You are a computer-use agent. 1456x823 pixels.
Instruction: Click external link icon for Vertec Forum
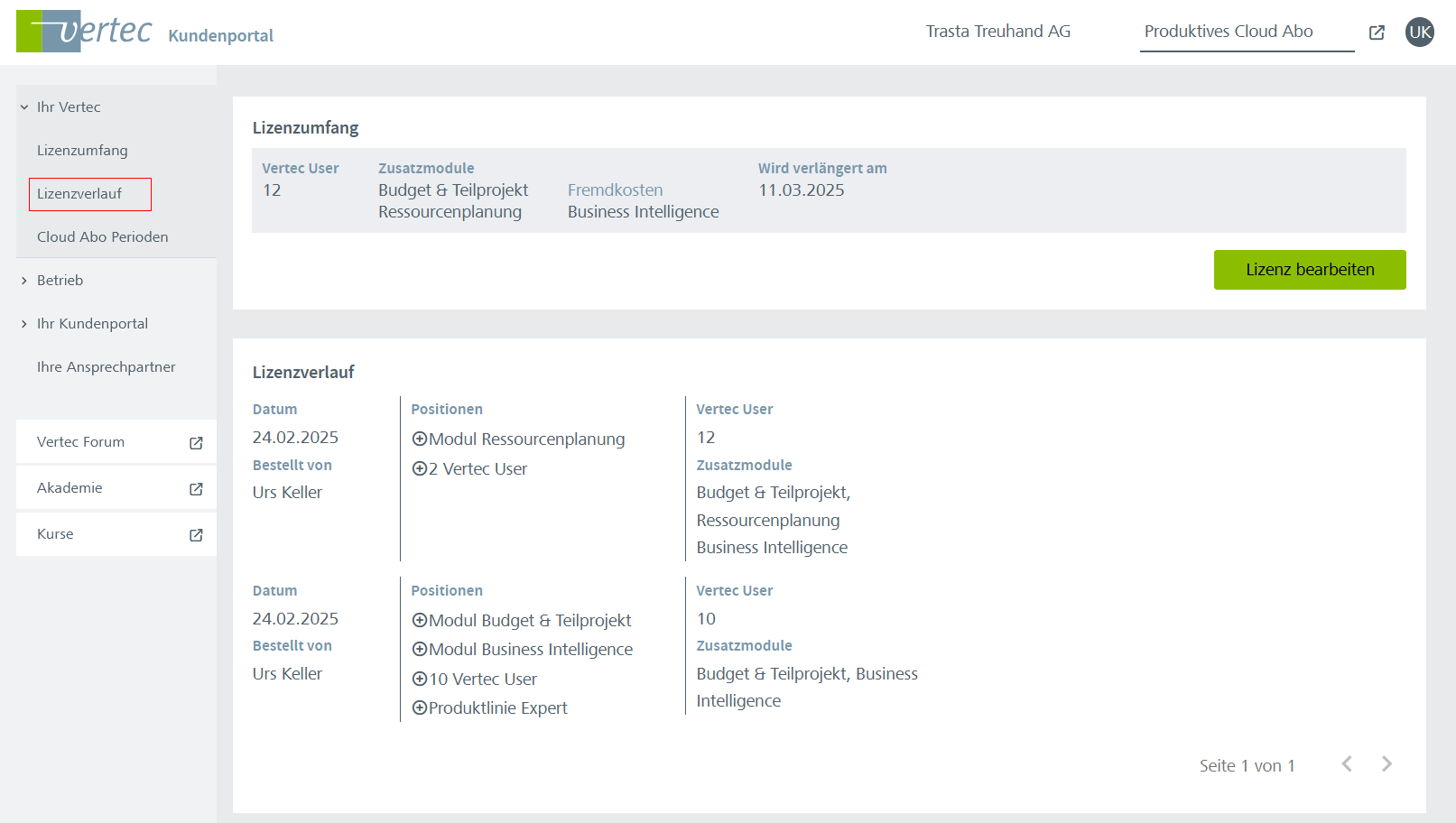[196, 443]
